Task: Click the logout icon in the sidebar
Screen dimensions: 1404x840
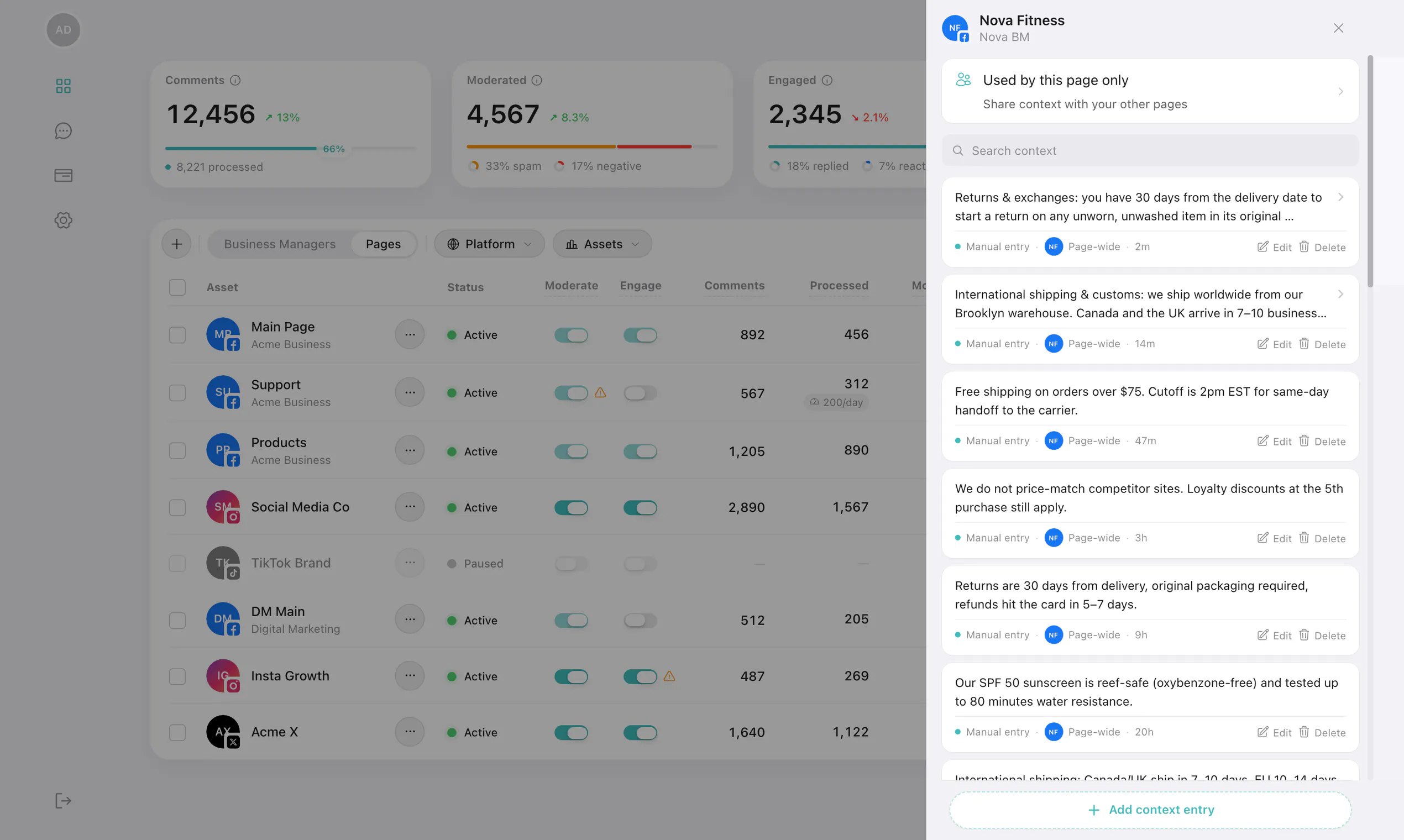Action: [x=64, y=800]
